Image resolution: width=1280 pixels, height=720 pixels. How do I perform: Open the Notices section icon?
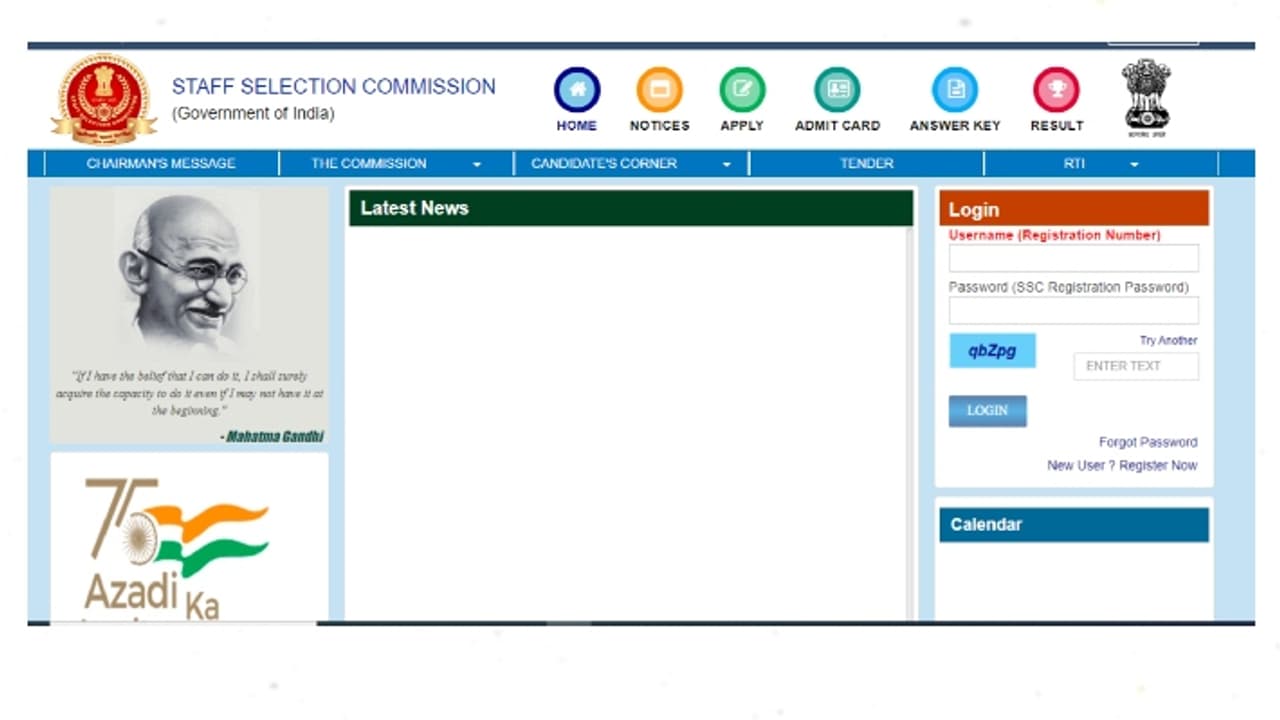pos(659,89)
